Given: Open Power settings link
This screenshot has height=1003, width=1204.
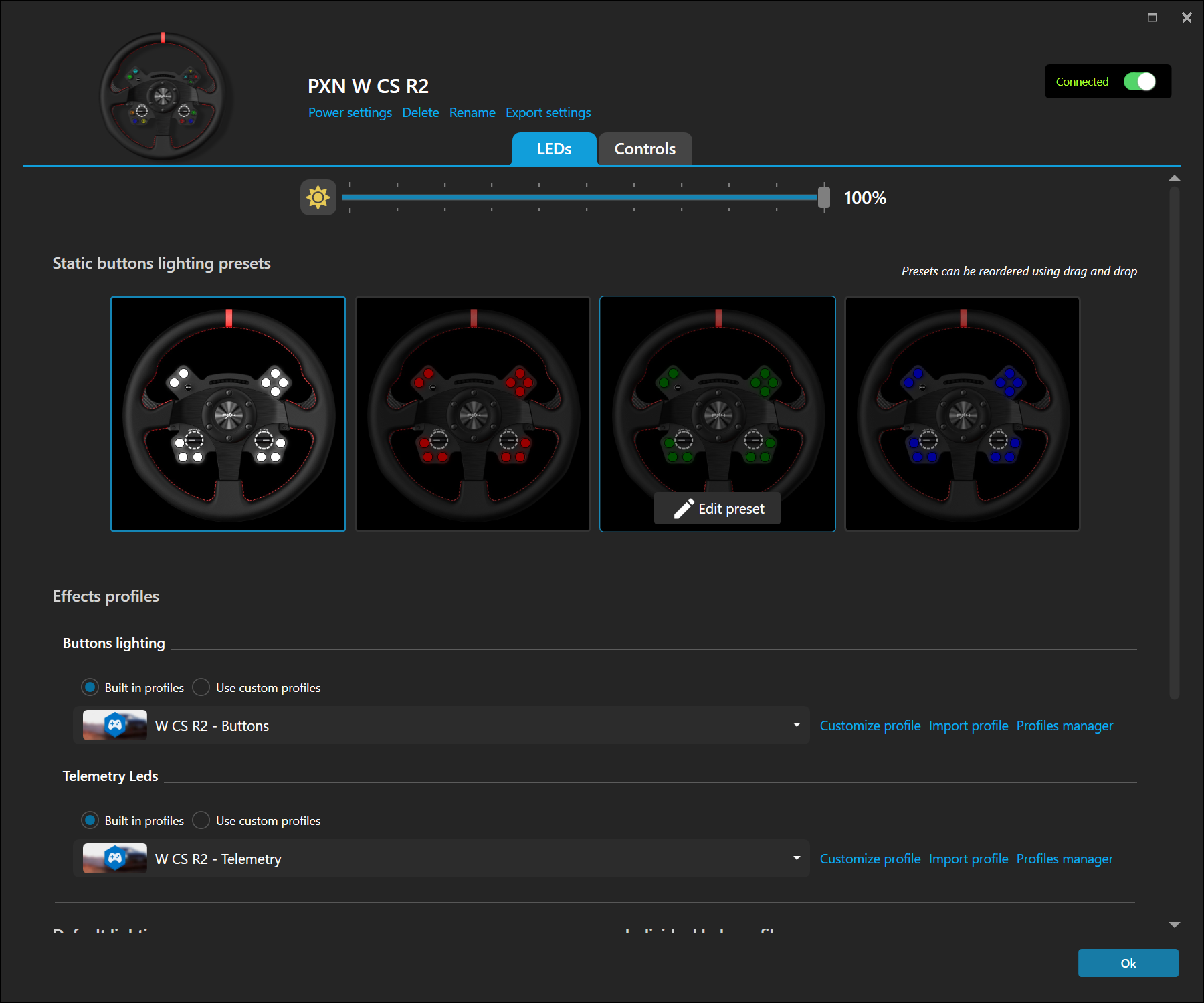Looking at the screenshot, I should [x=350, y=113].
